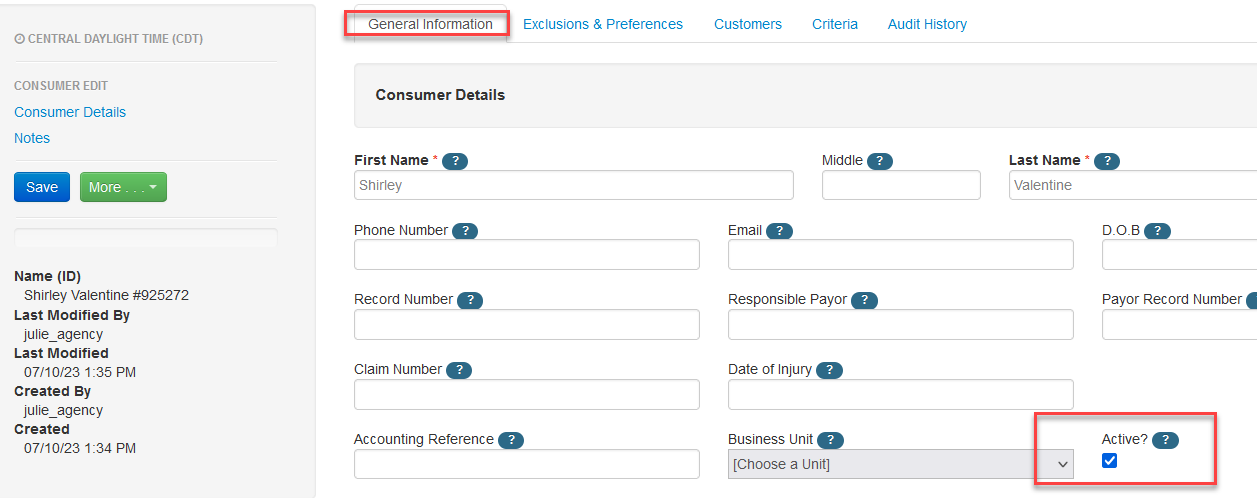Open help icon next to D.O.B
The width and height of the screenshot is (1257, 498).
[x=1157, y=231]
